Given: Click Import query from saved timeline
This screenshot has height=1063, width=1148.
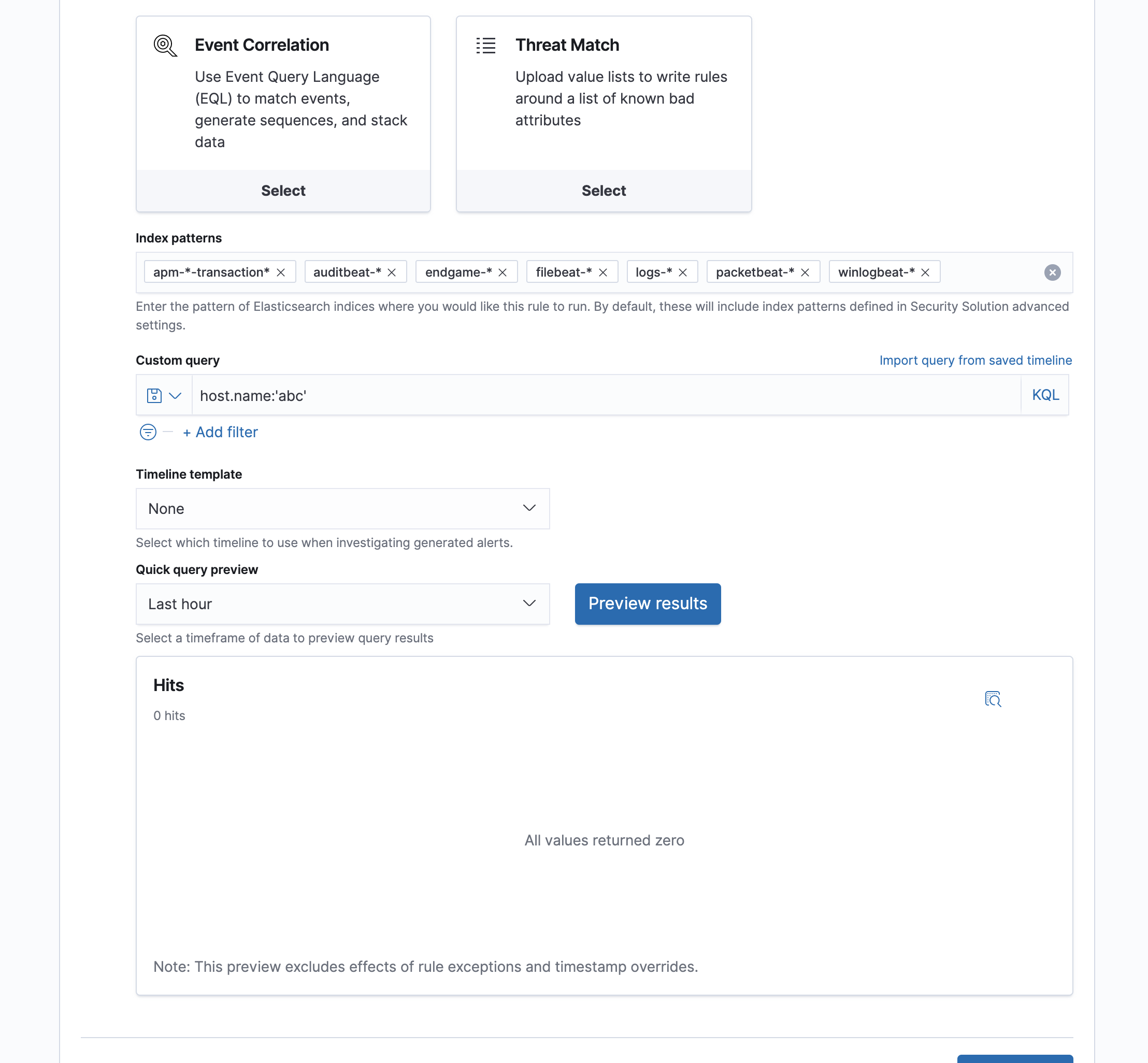Looking at the screenshot, I should click(975, 361).
